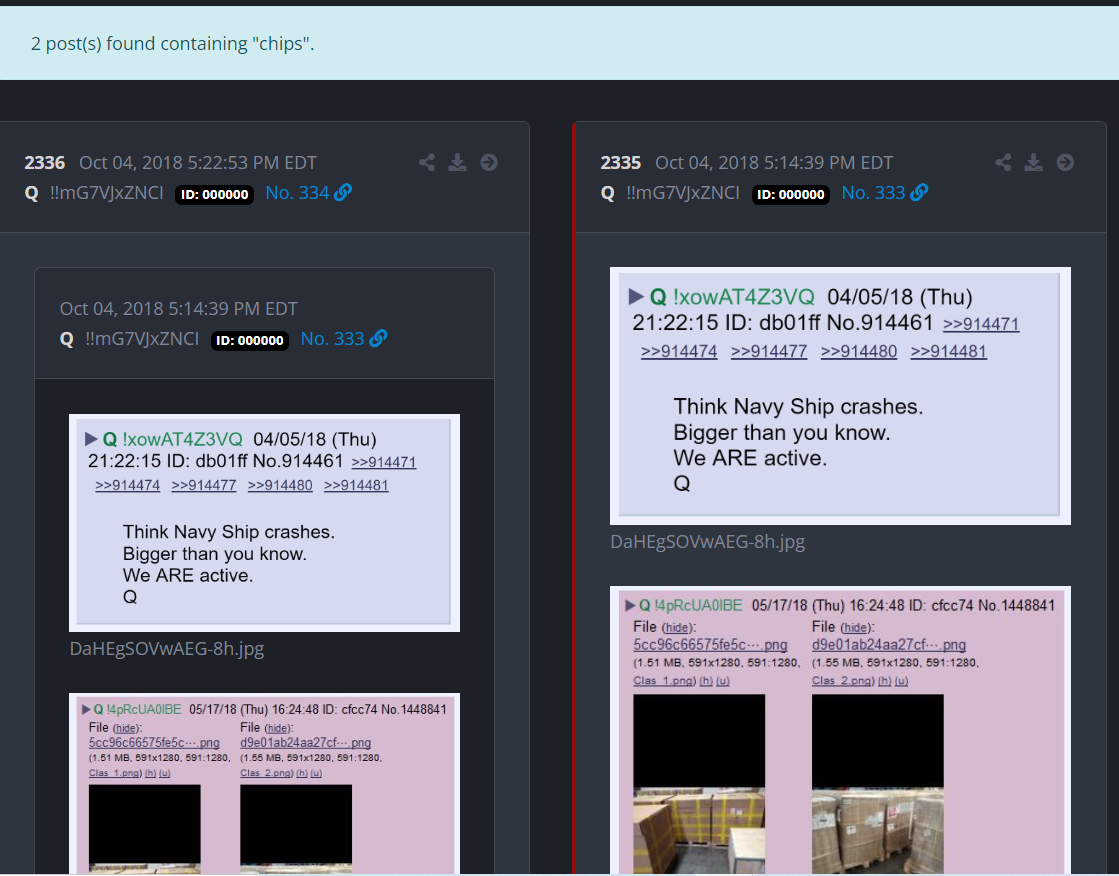Click ID: 000000 badge in quoted post
The height and width of the screenshot is (876, 1119).
(x=250, y=341)
